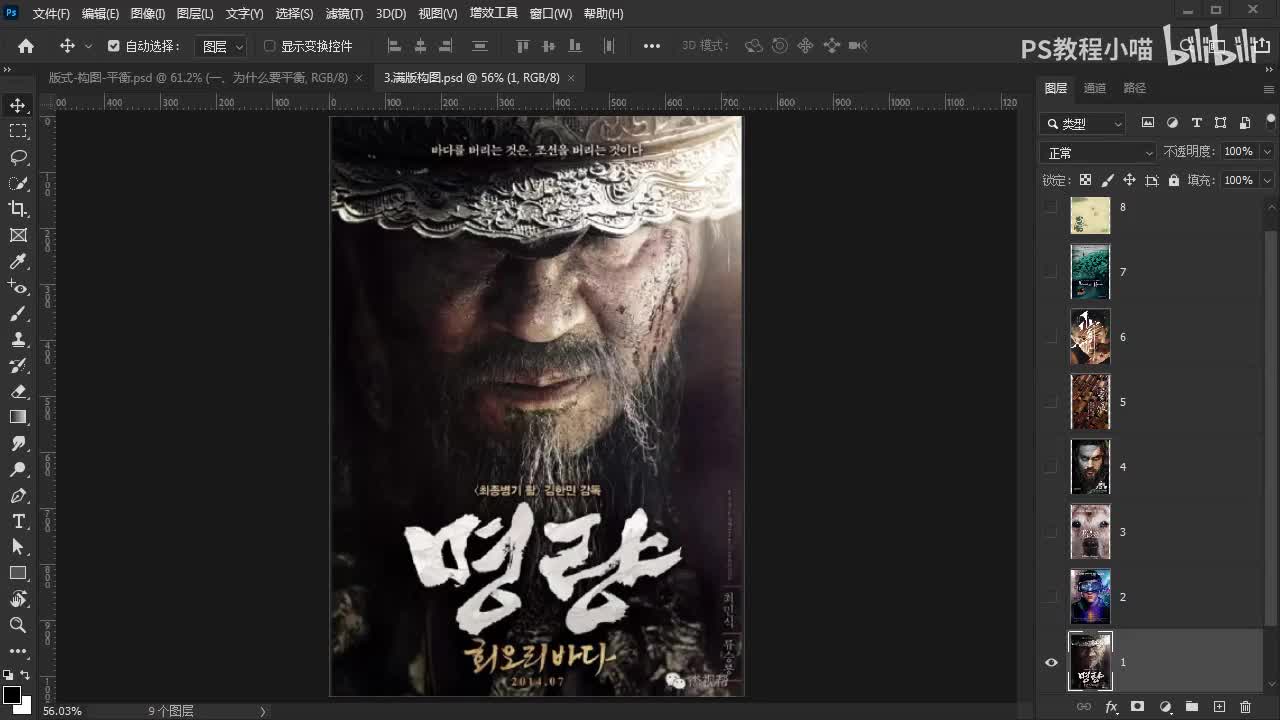Select the Spot Healing Brush tool
Viewport: 1280px width, 720px height.
[x=18, y=287]
